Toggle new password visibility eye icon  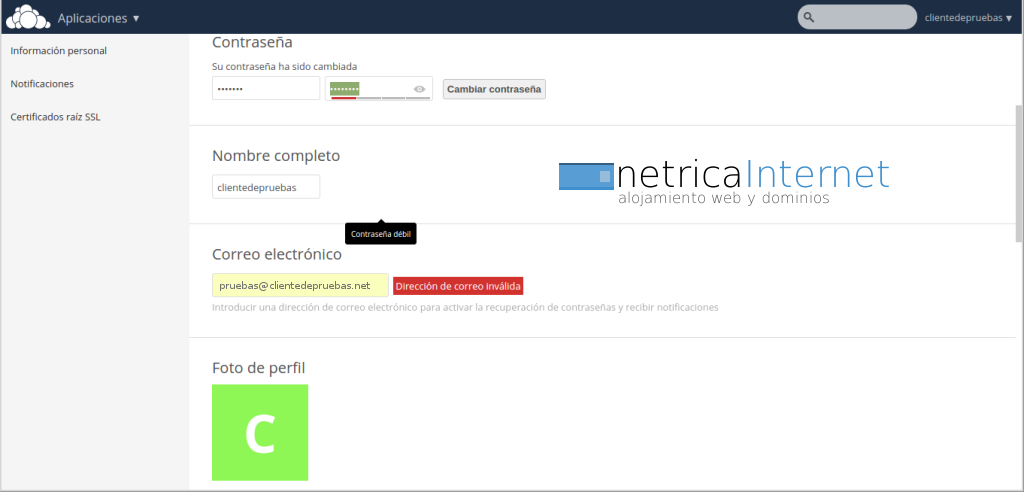(420, 89)
